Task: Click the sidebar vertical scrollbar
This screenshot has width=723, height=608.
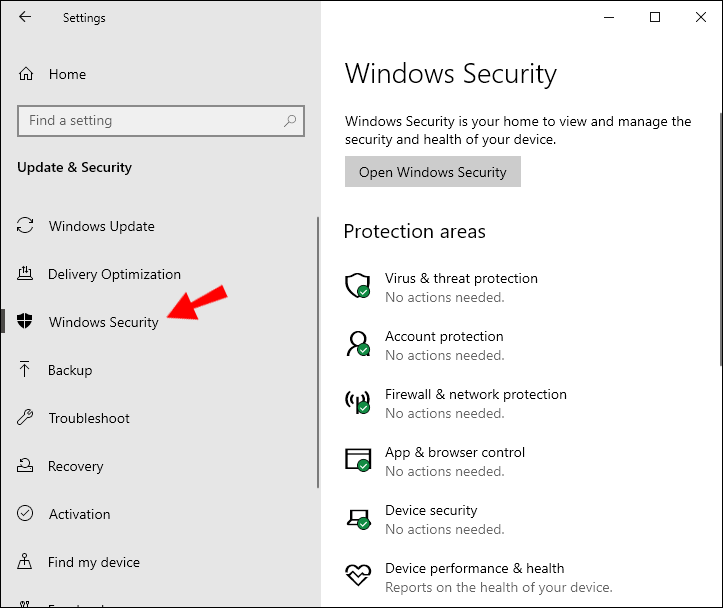Action: [318, 350]
